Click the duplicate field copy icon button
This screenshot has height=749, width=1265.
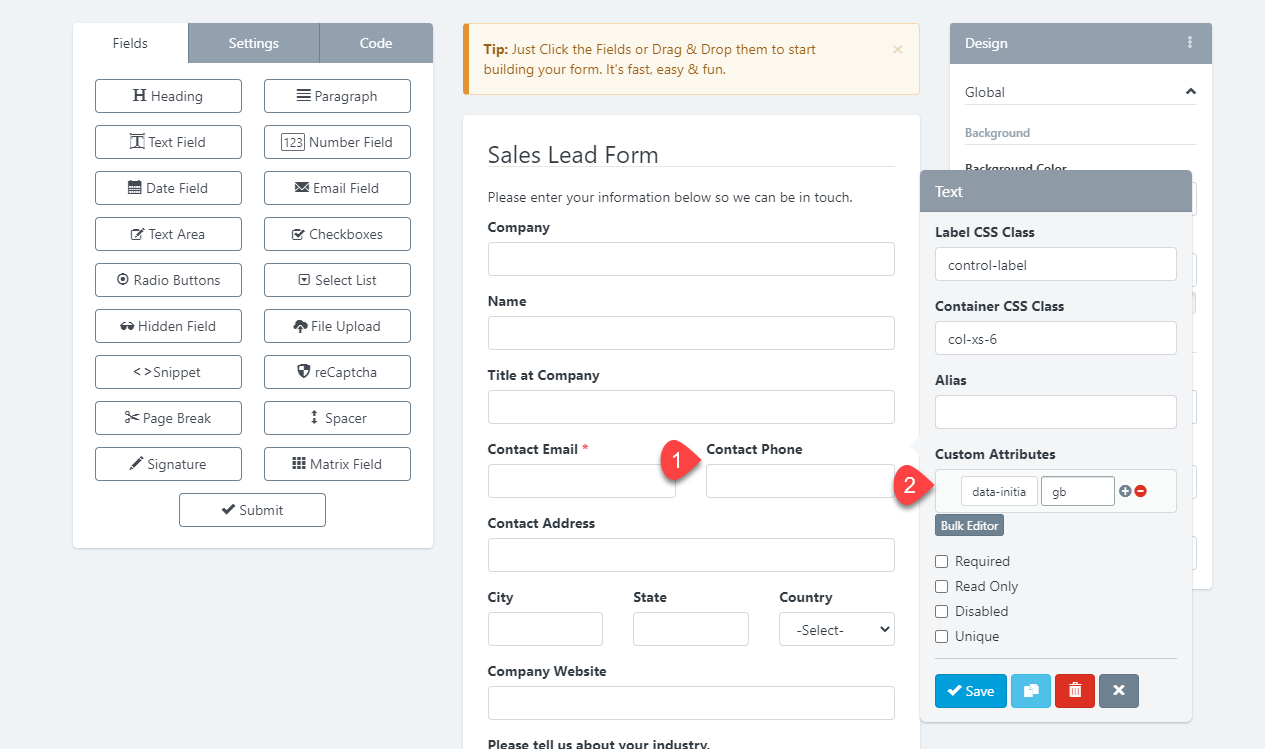pyautogui.click(x=1031, y=691)
